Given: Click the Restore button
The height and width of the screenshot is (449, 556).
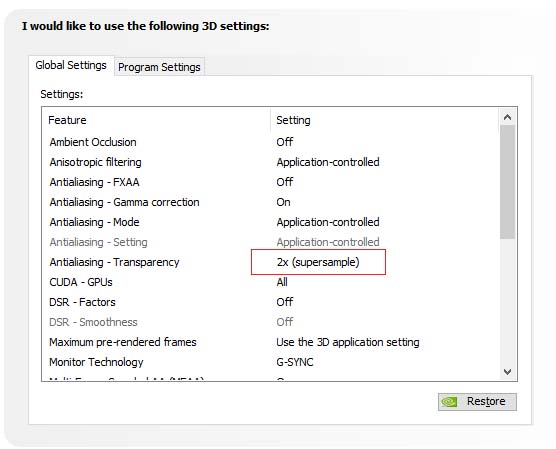Looking at the screenshot, I should coord(477,402).
